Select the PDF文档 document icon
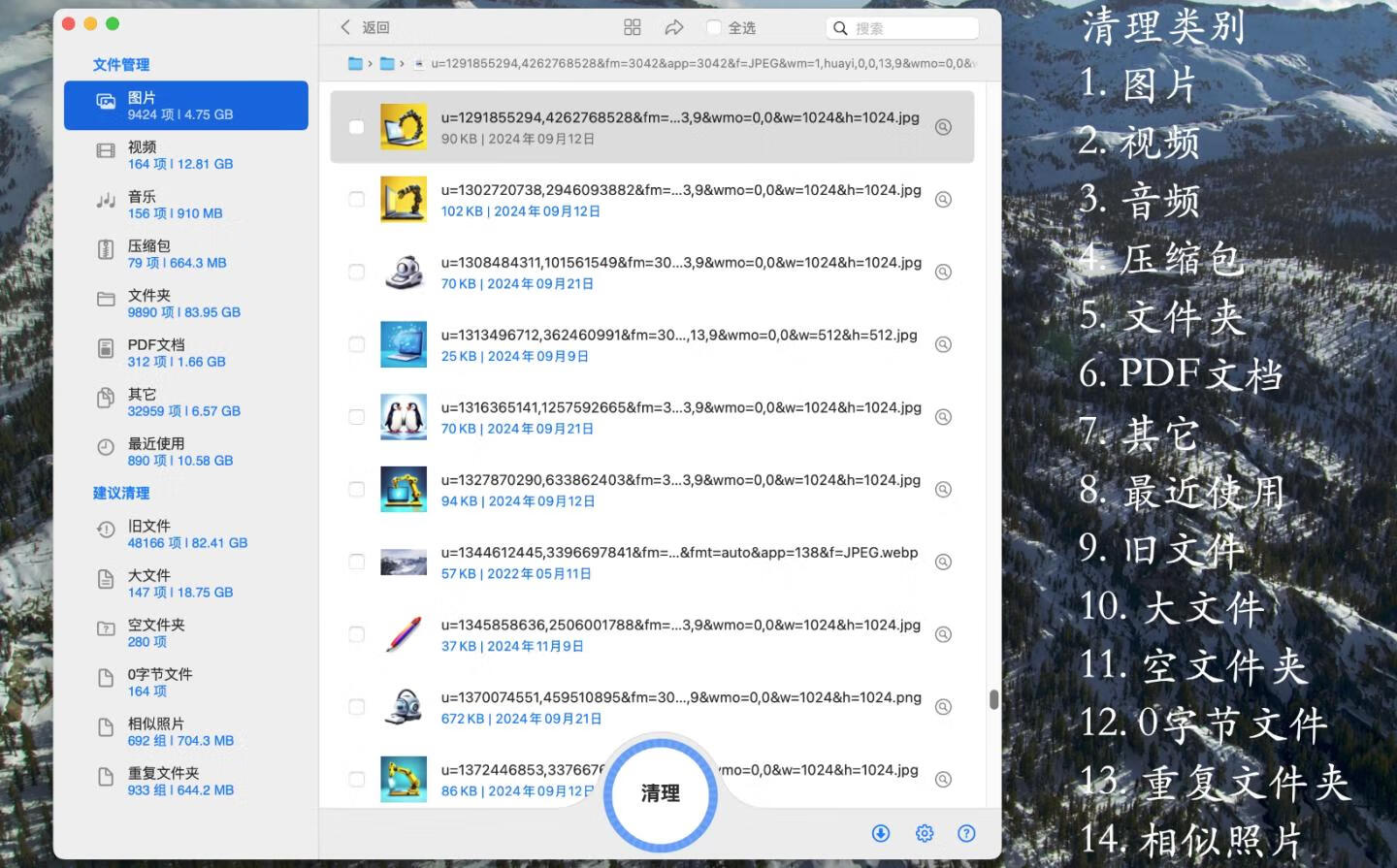Viewport: 1397px width, 868px height. [106, 348]
